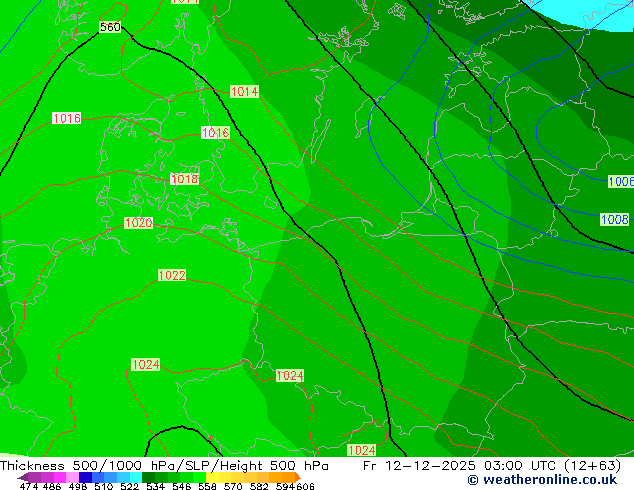Click the blue 1006 isobar label
The height and width of the screenshot is (490, 634).
point(621,181)
